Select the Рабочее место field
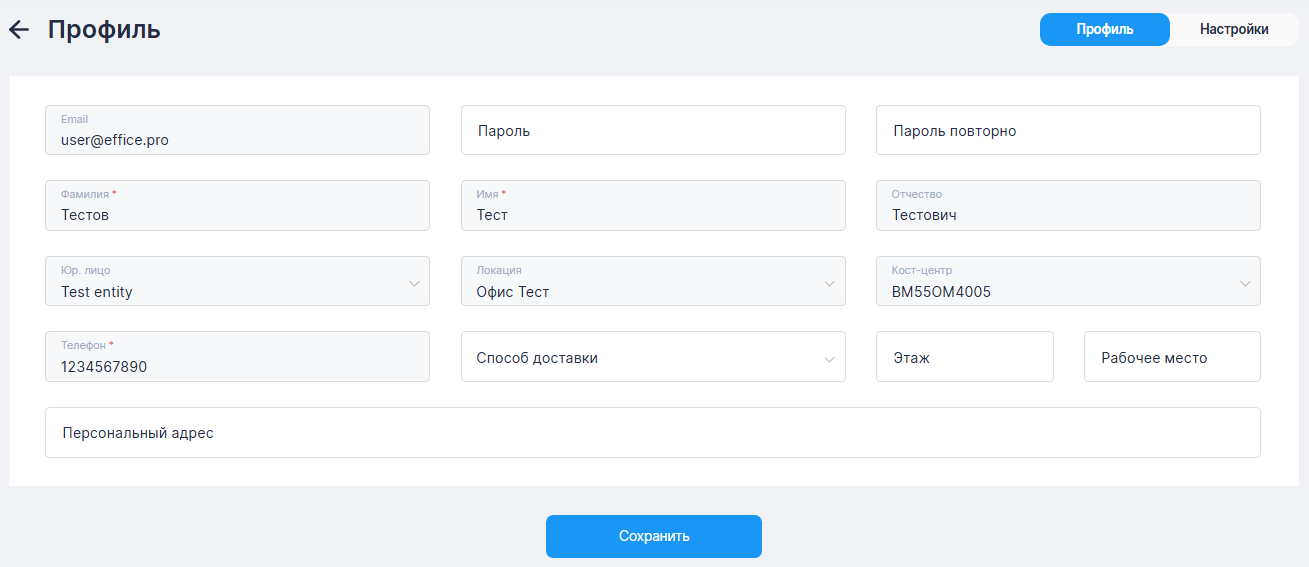 (1171, 357)
